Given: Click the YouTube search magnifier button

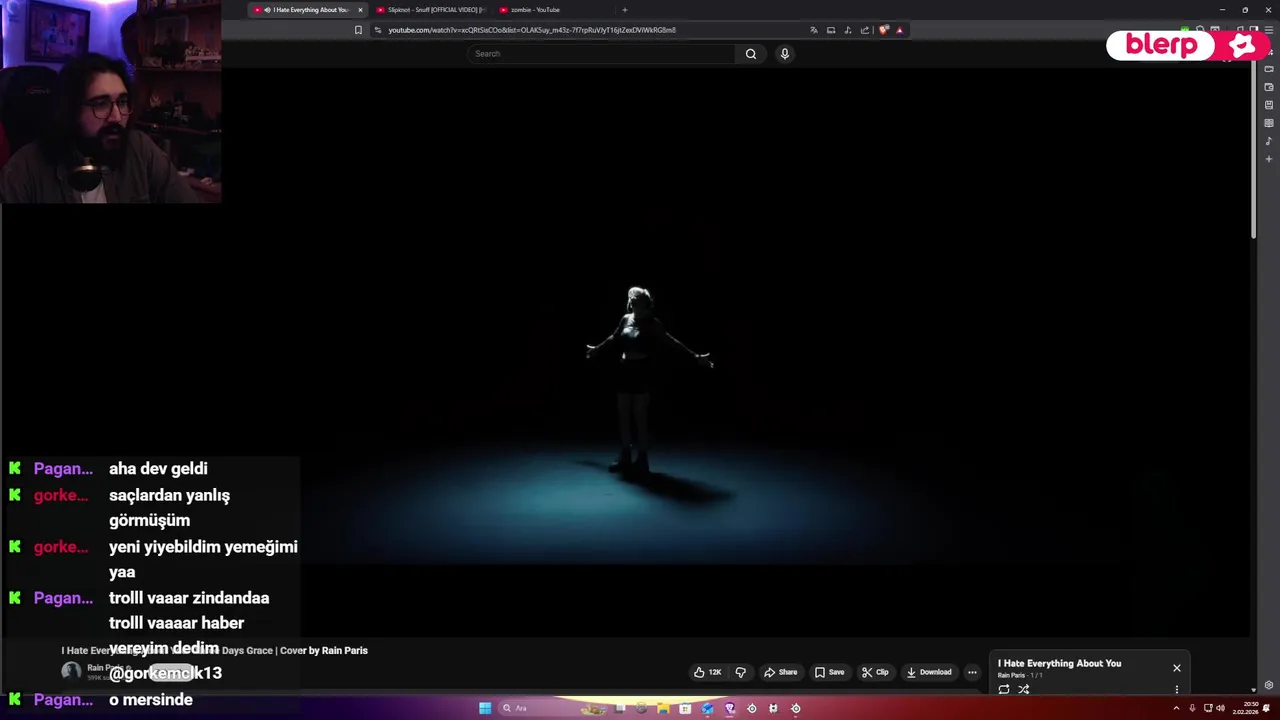Looking at the screenshot, I should click(751, 54).
